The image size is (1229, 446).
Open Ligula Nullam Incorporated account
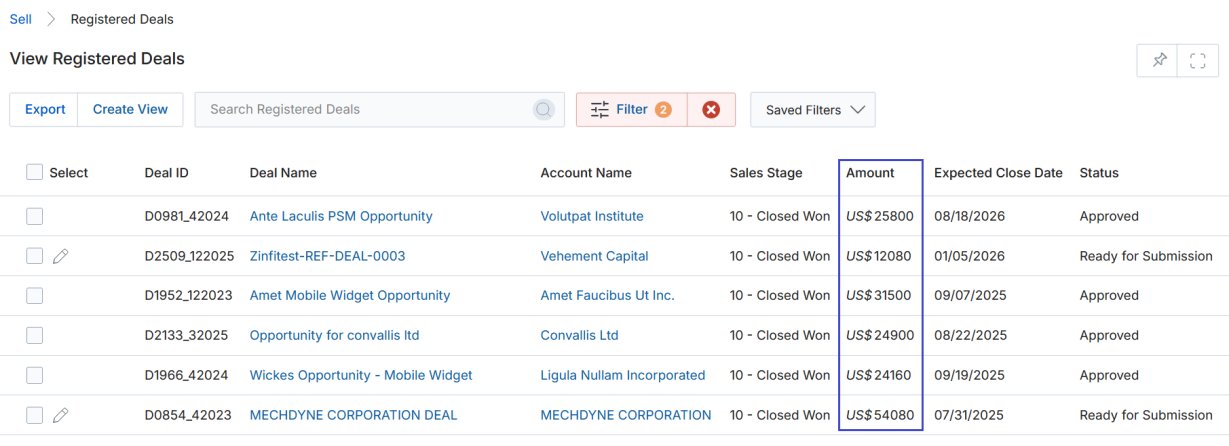click(623, 375)
